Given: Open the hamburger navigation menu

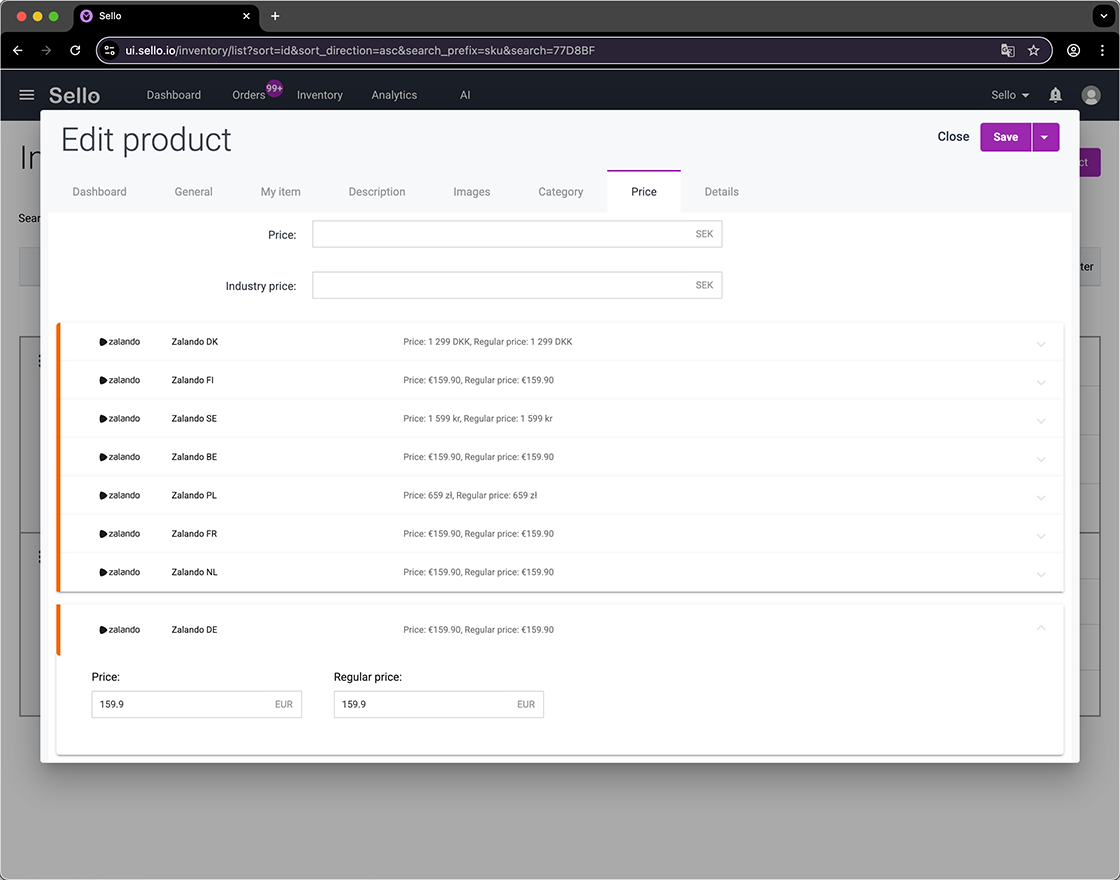Looking at the screenshot, I should pyautogui.click(x=26, y=95).
